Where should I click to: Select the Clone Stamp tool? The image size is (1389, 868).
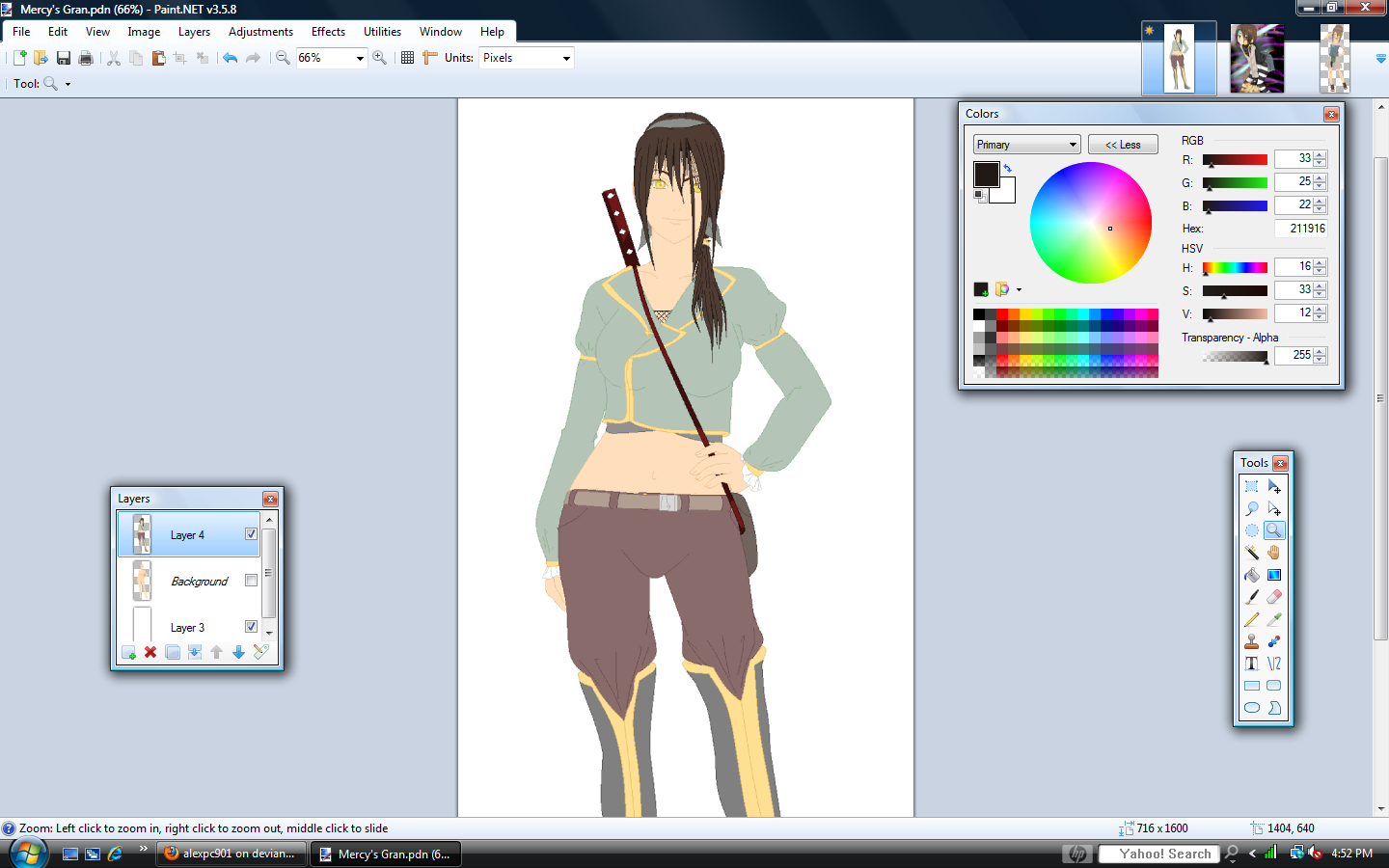click(x=1251, y=641)
